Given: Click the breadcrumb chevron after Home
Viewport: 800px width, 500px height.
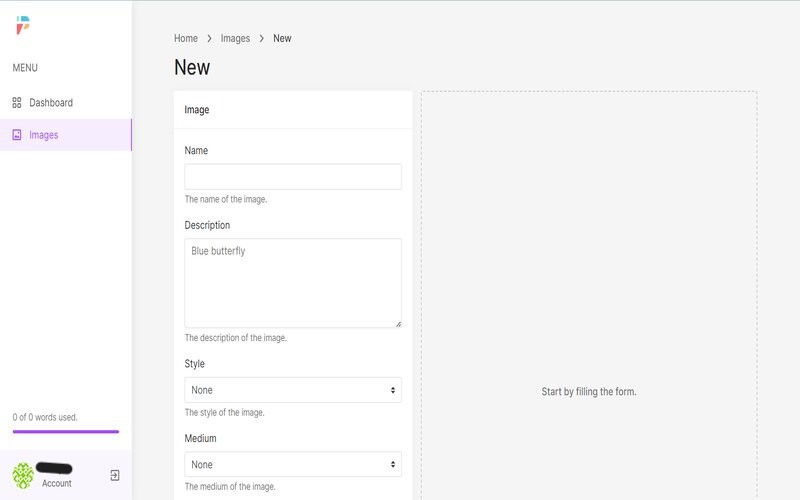Looking at the screenshot, I should pyautogui.click(x=209, y=38).
